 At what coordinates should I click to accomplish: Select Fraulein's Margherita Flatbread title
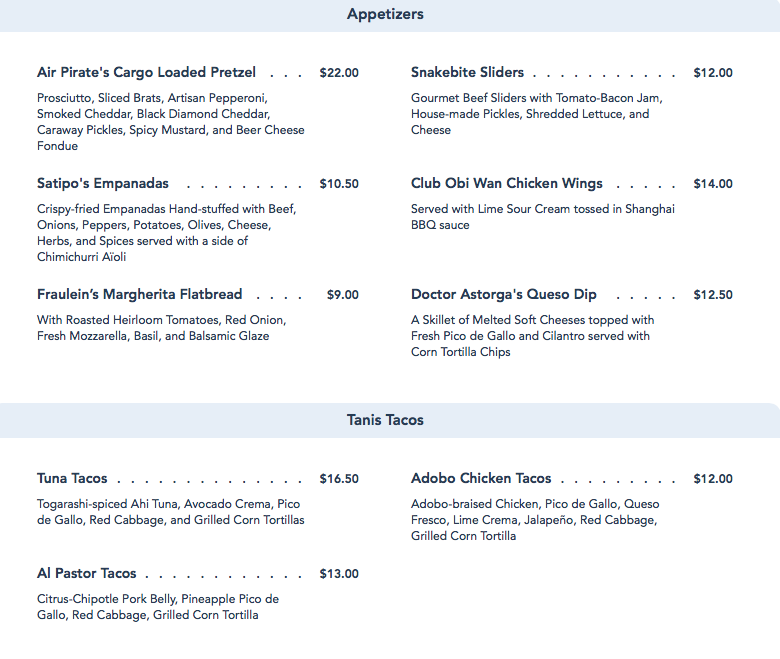139,294
